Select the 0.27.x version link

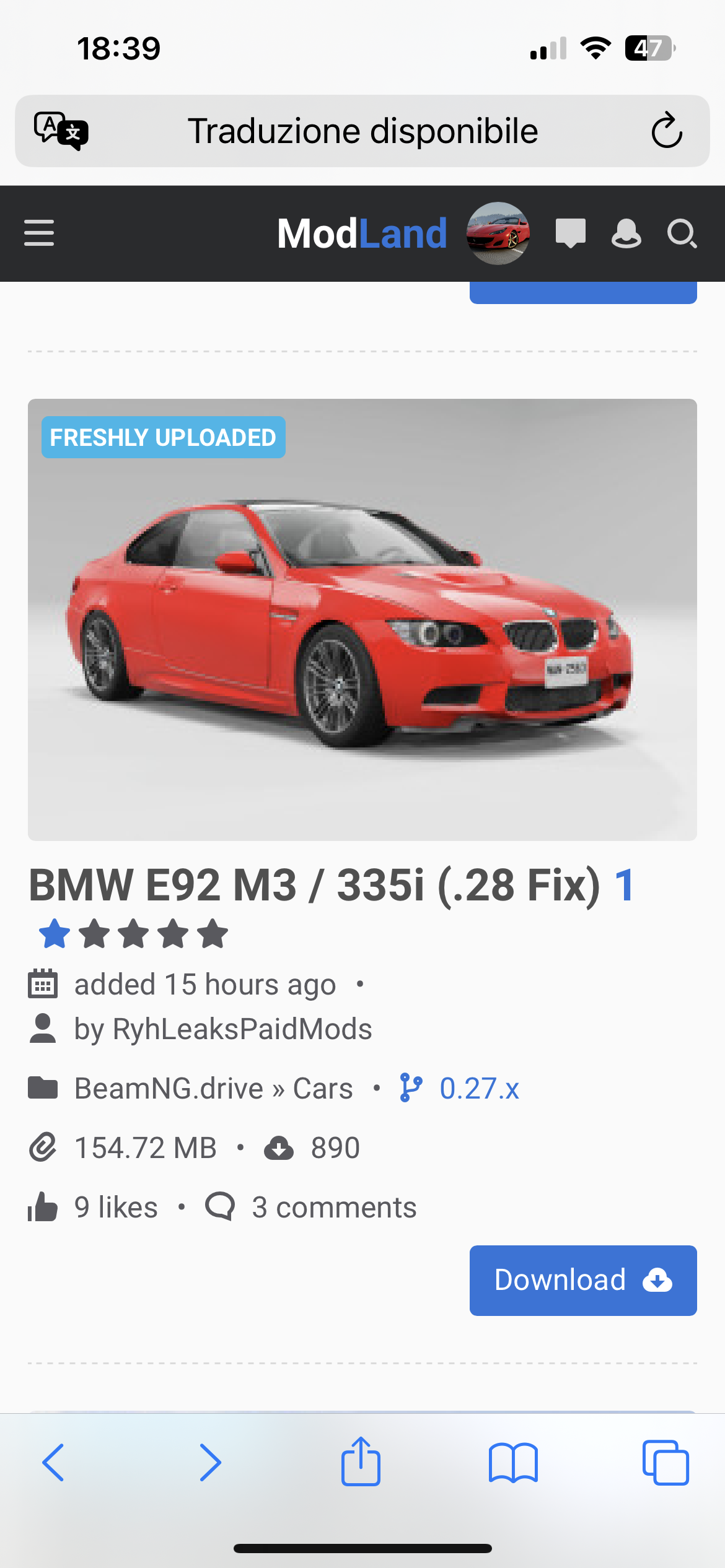tap(479, 1089)
